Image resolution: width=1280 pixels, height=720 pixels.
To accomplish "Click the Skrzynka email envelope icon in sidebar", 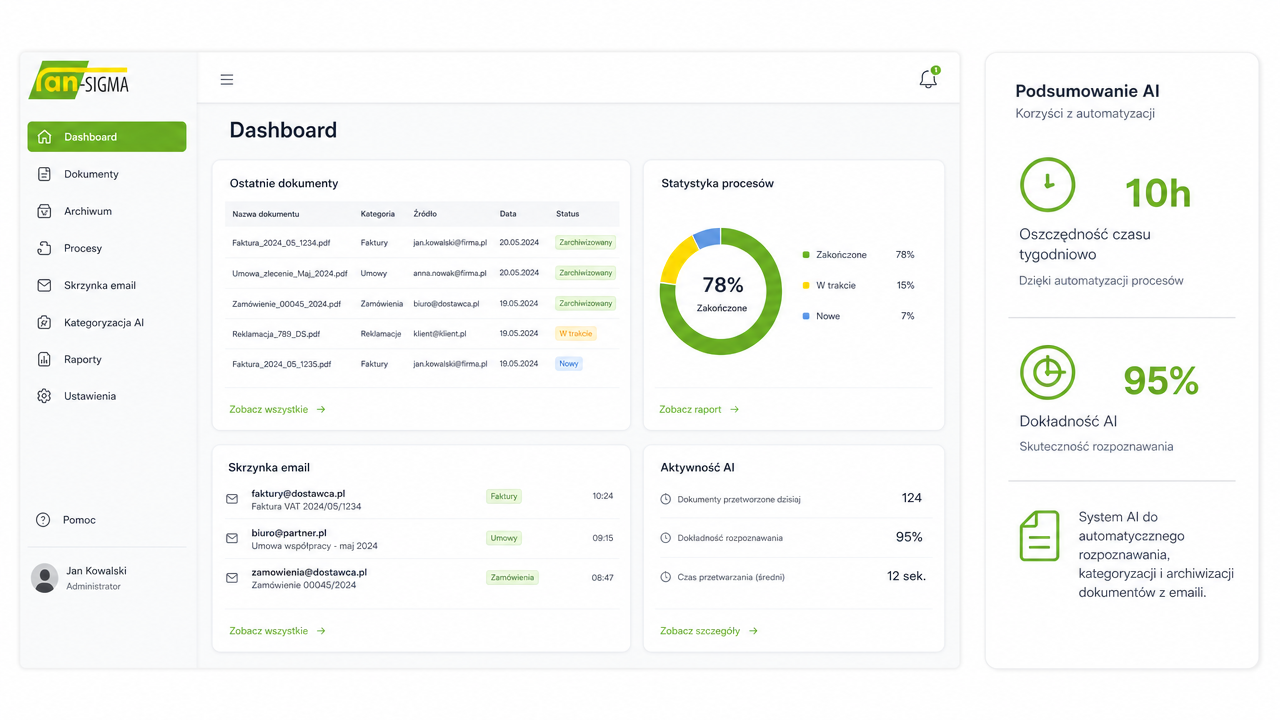I will click(44, 285).
